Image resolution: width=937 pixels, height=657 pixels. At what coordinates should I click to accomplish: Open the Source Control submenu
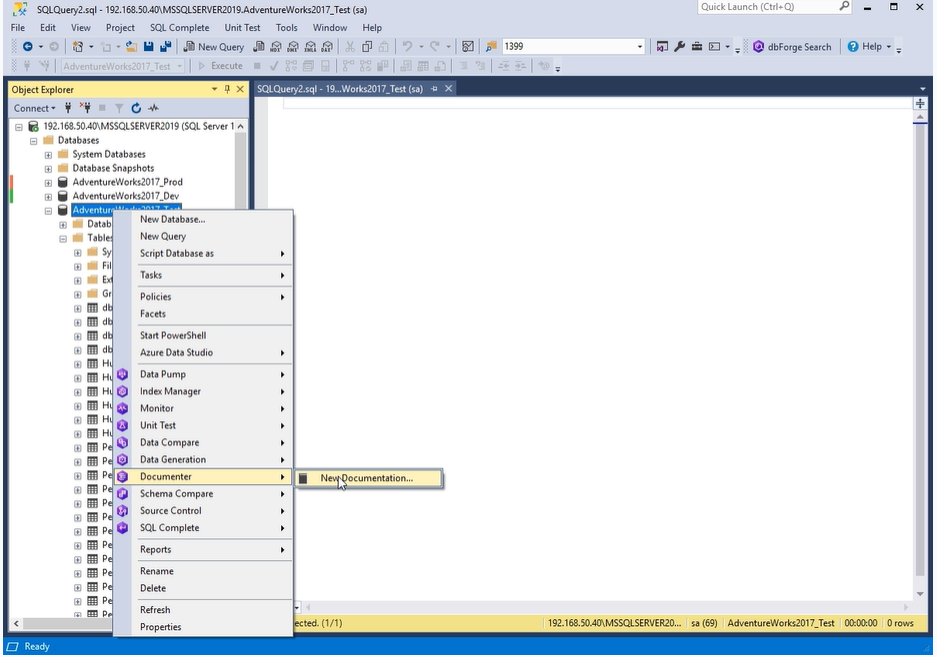203,511
